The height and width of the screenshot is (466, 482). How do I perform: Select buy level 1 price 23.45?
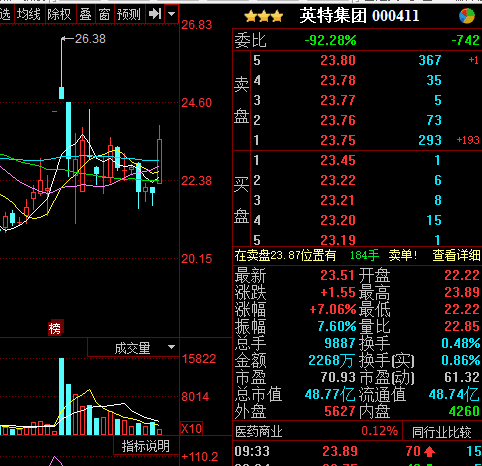point(338,160)
